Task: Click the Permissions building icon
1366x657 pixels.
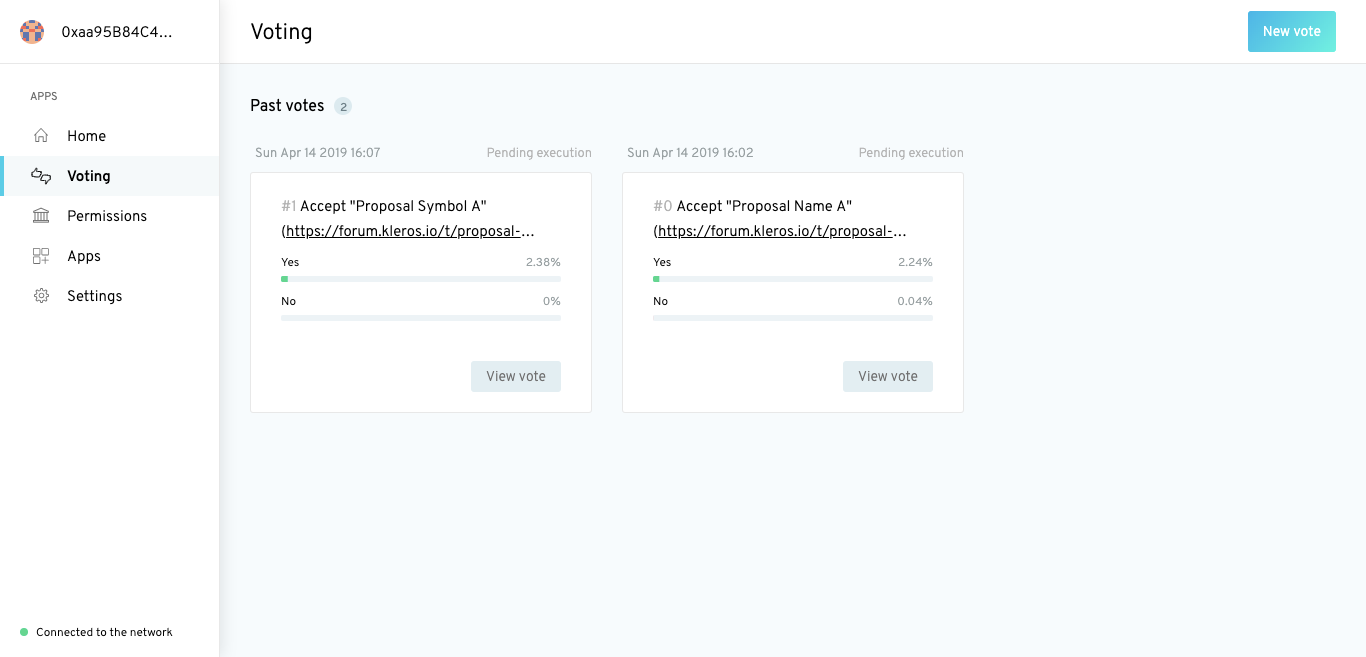Action: pos(41,216)
